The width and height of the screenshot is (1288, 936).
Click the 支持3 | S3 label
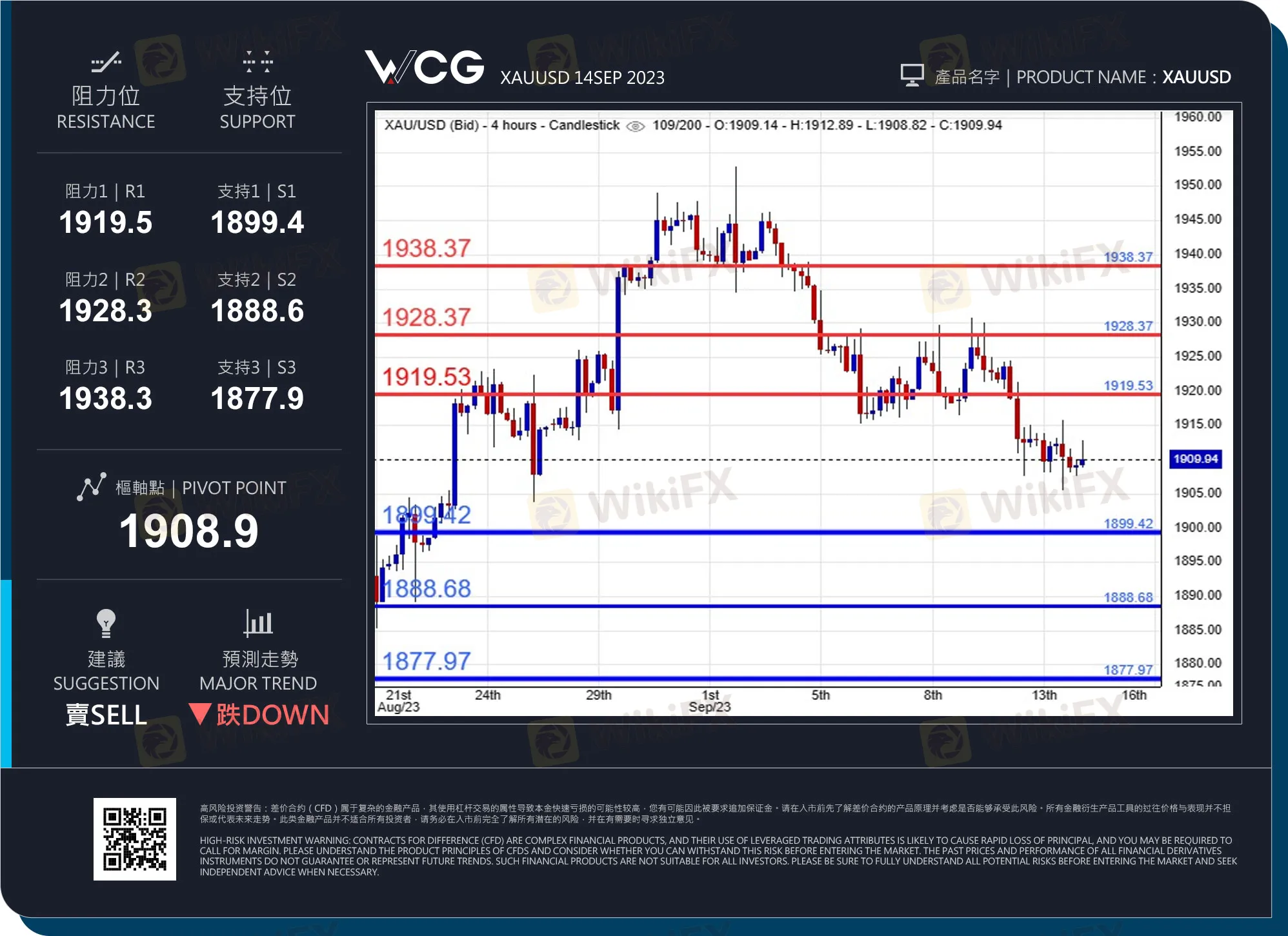[257, 367]
